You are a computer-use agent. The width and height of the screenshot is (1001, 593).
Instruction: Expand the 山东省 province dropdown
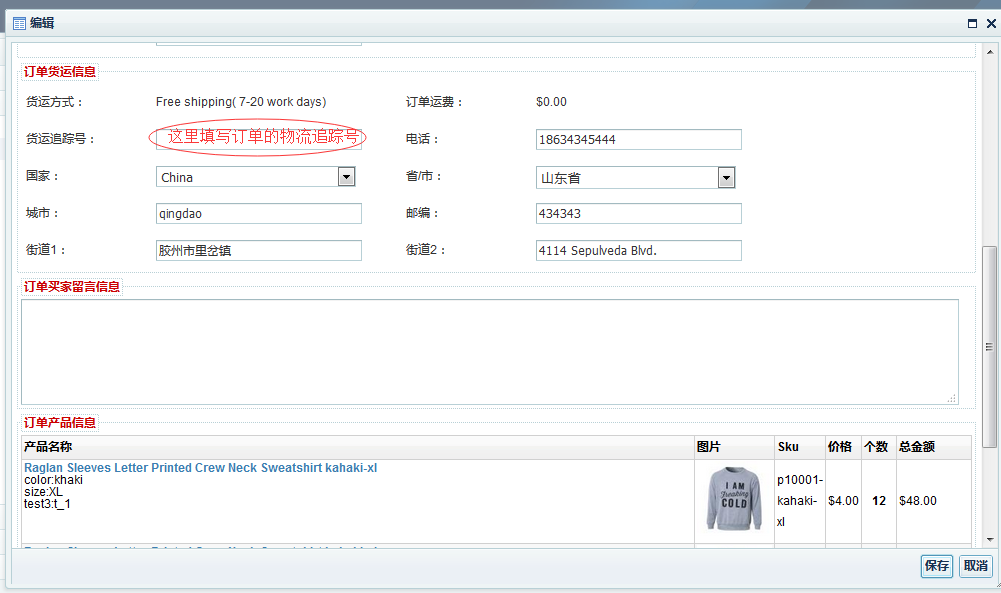coord(726,178)
